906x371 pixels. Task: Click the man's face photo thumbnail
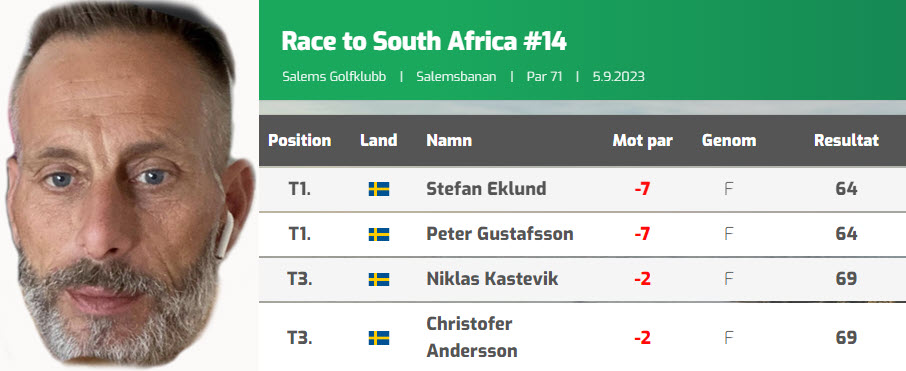pyautogui.click(x=128, y=186)
